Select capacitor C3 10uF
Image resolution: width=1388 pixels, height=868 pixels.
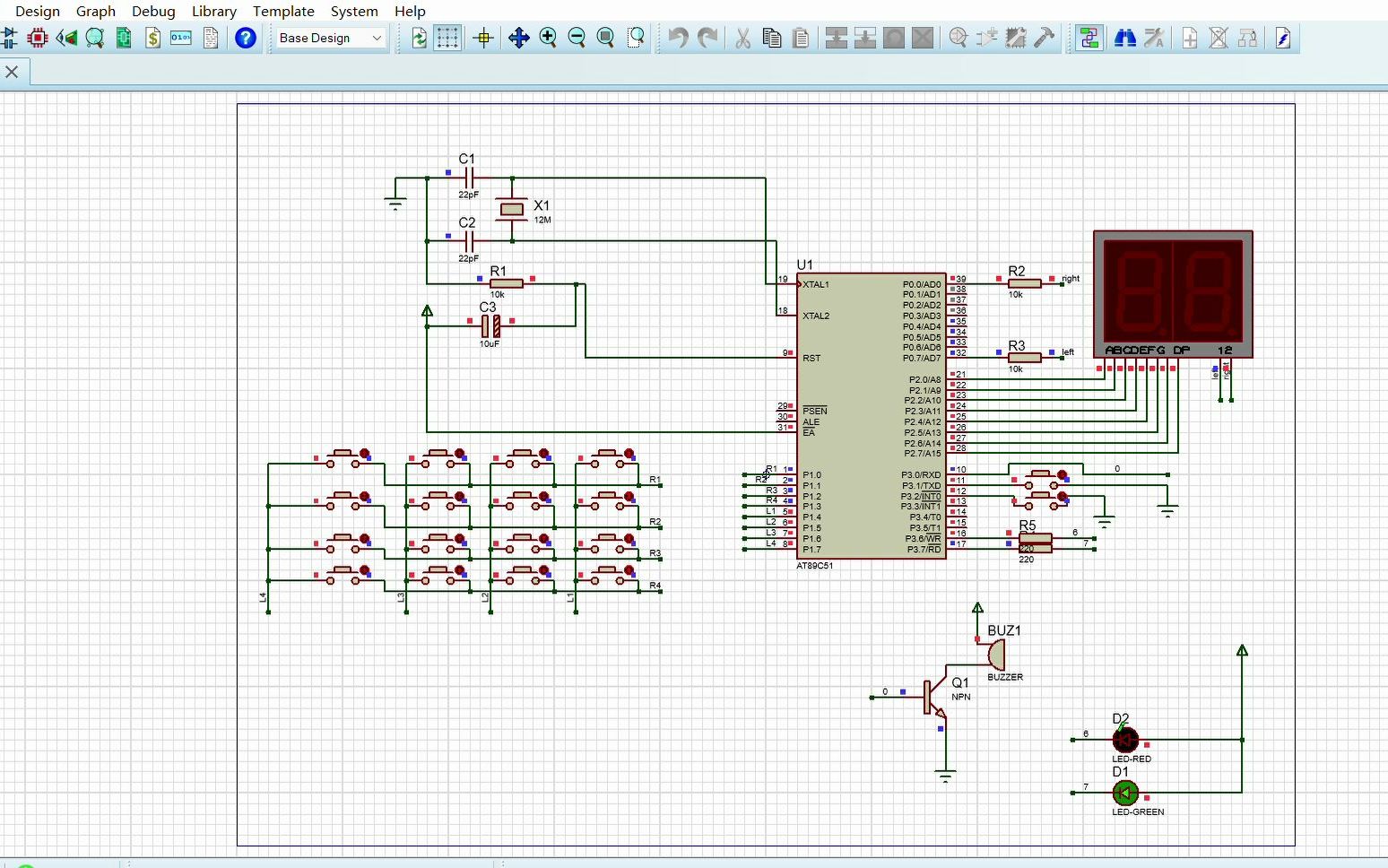[x=490, y=325]
